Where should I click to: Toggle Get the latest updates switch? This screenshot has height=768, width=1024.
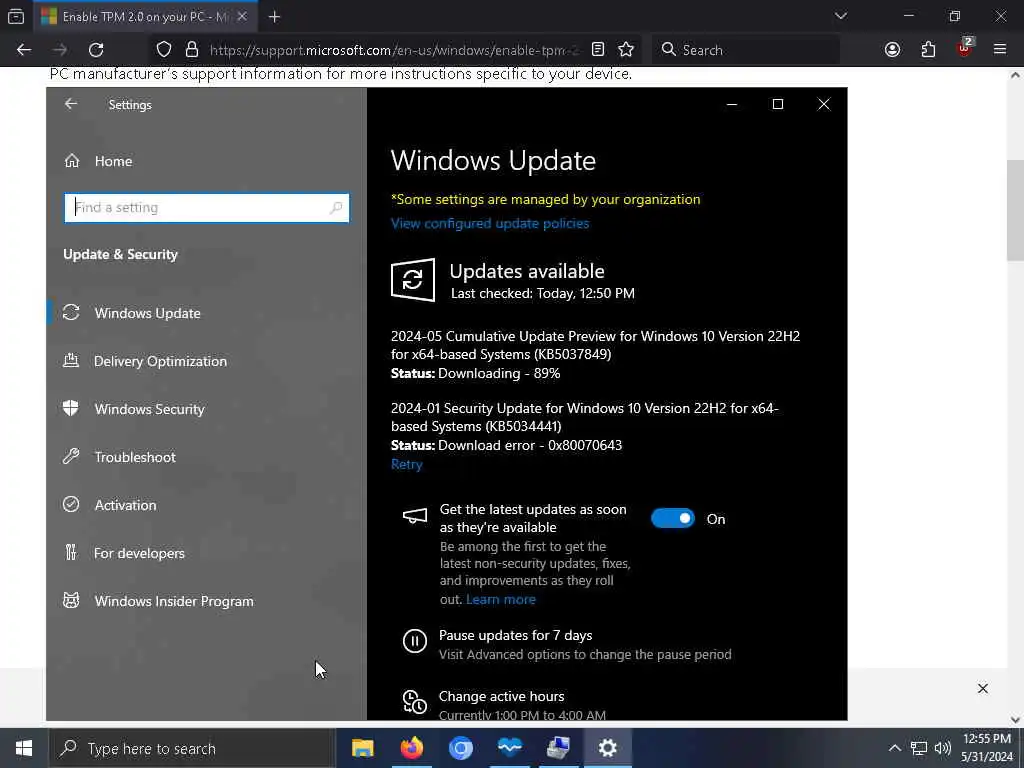(x=673, y=519)
